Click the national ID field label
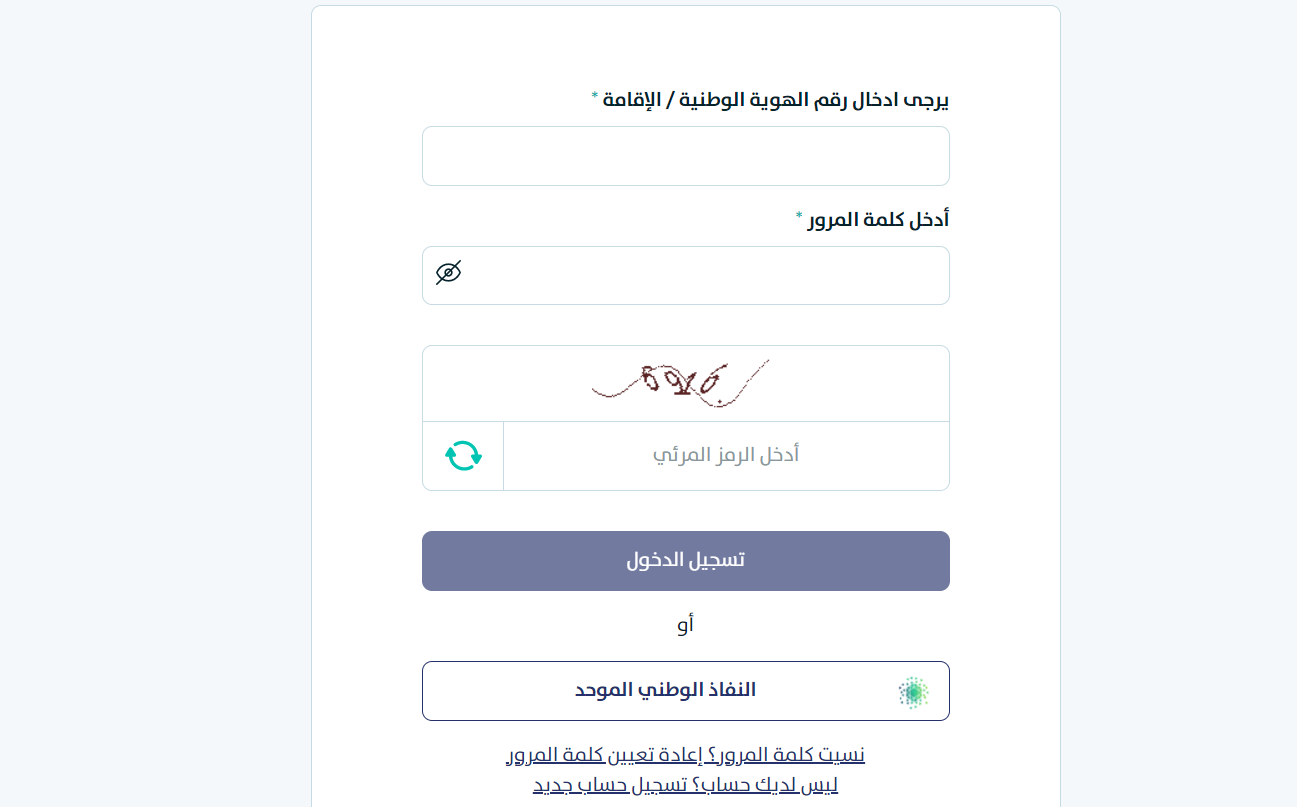This screenshot has width=1297, height=807. 776,100
